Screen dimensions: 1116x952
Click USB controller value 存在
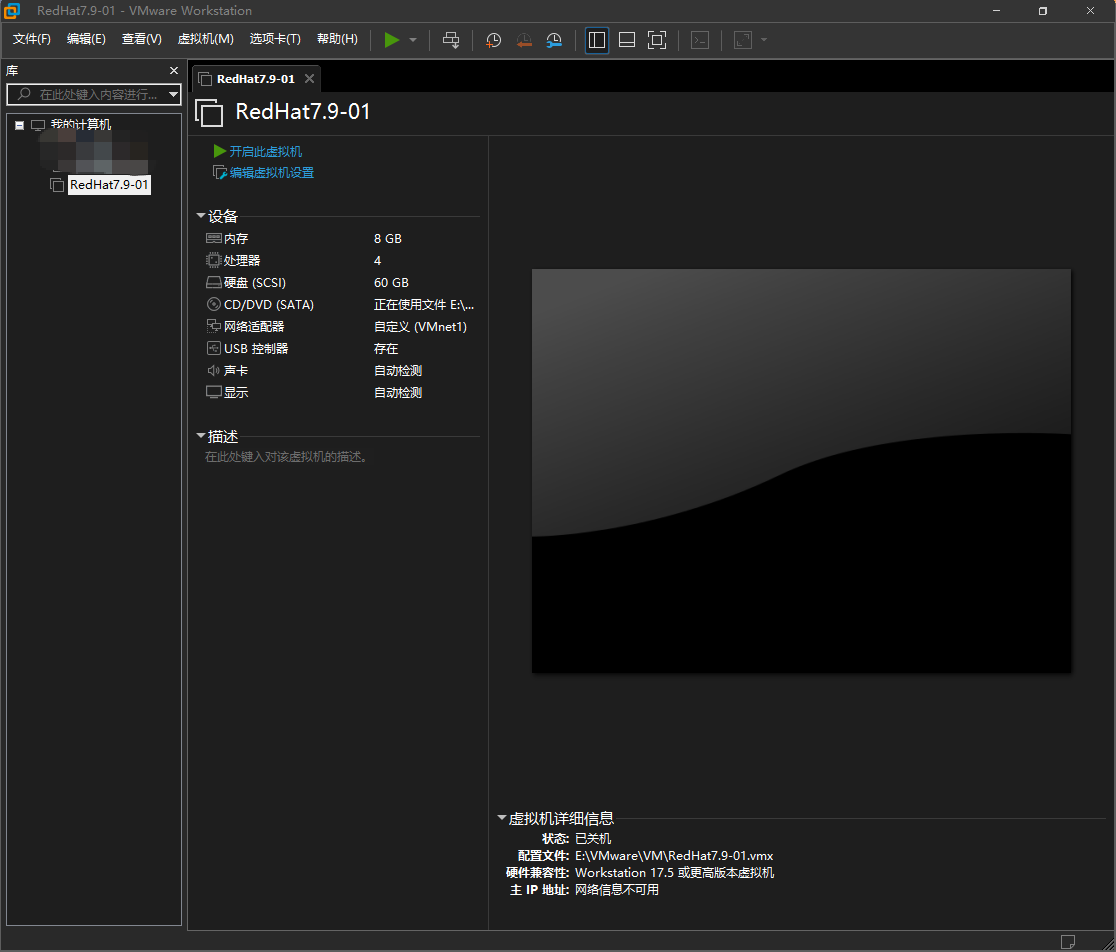point(386,349)
